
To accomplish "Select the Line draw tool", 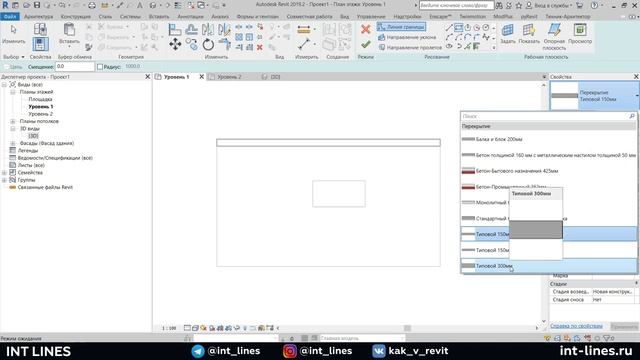I will point(449,28).
